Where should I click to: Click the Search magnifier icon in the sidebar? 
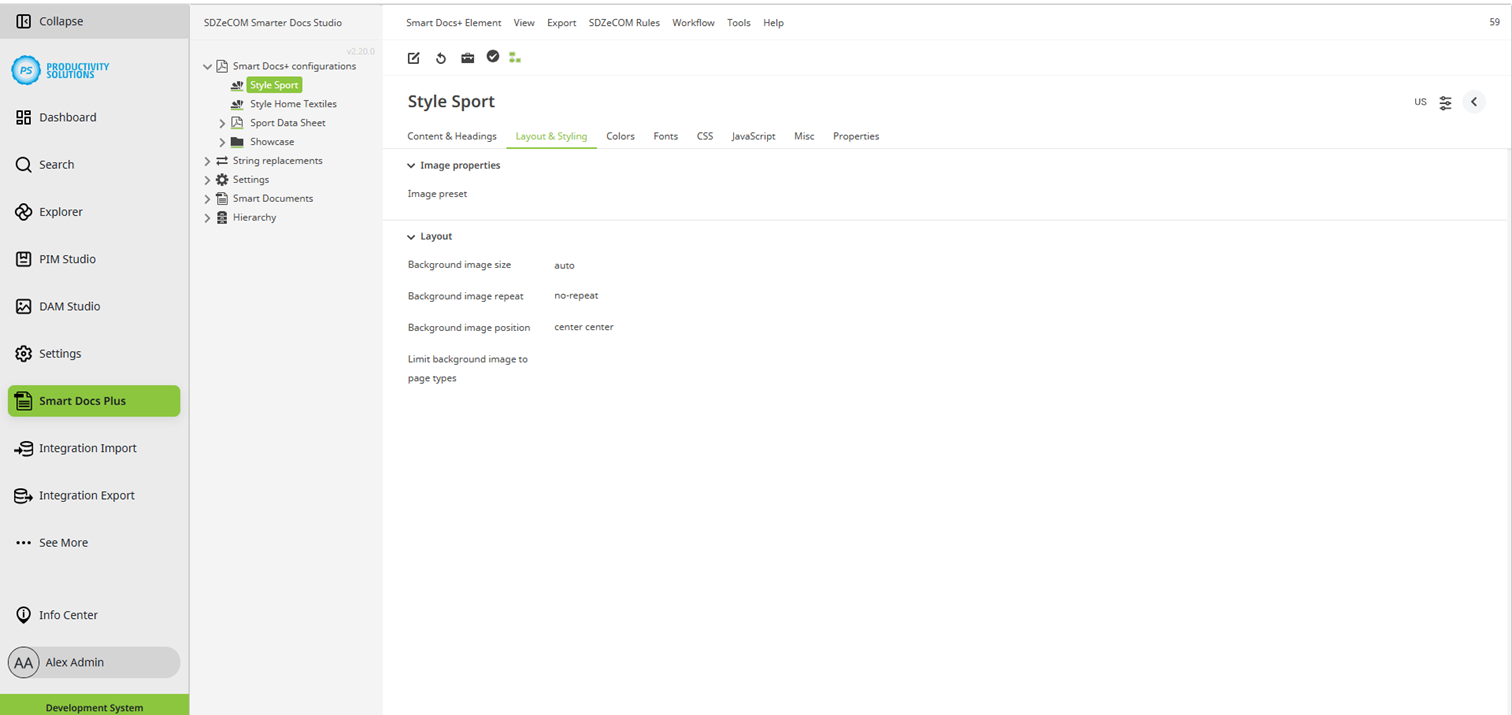24,165
